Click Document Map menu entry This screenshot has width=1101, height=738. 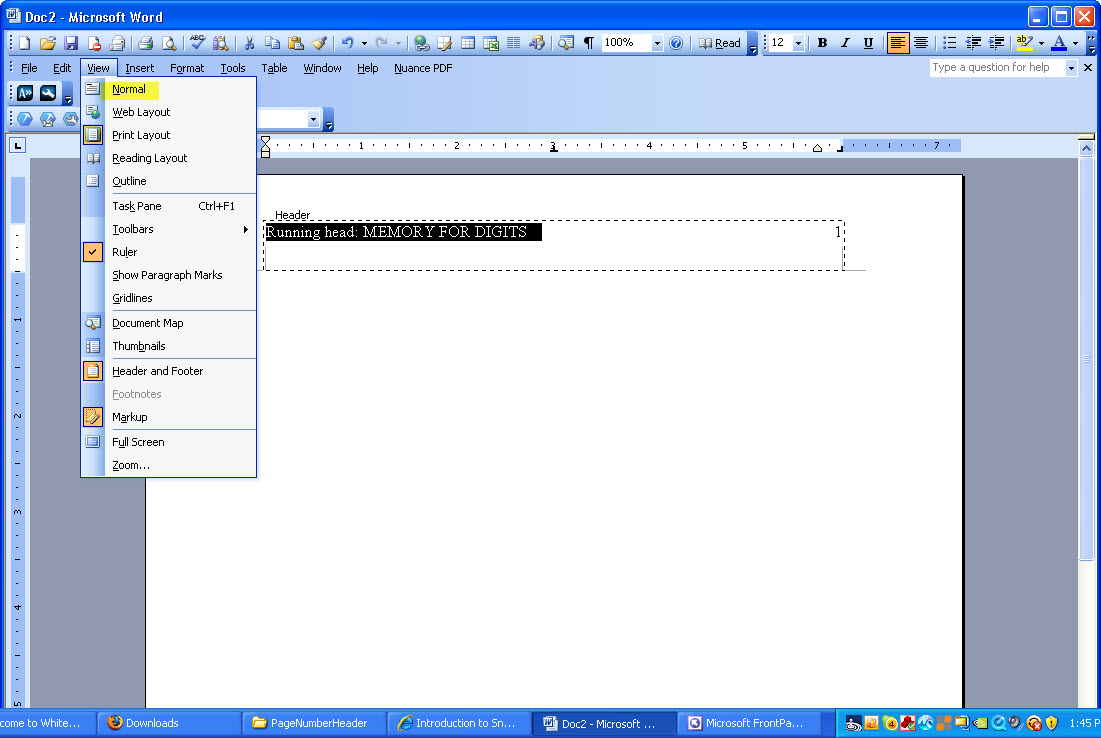[x=169, y=323]
